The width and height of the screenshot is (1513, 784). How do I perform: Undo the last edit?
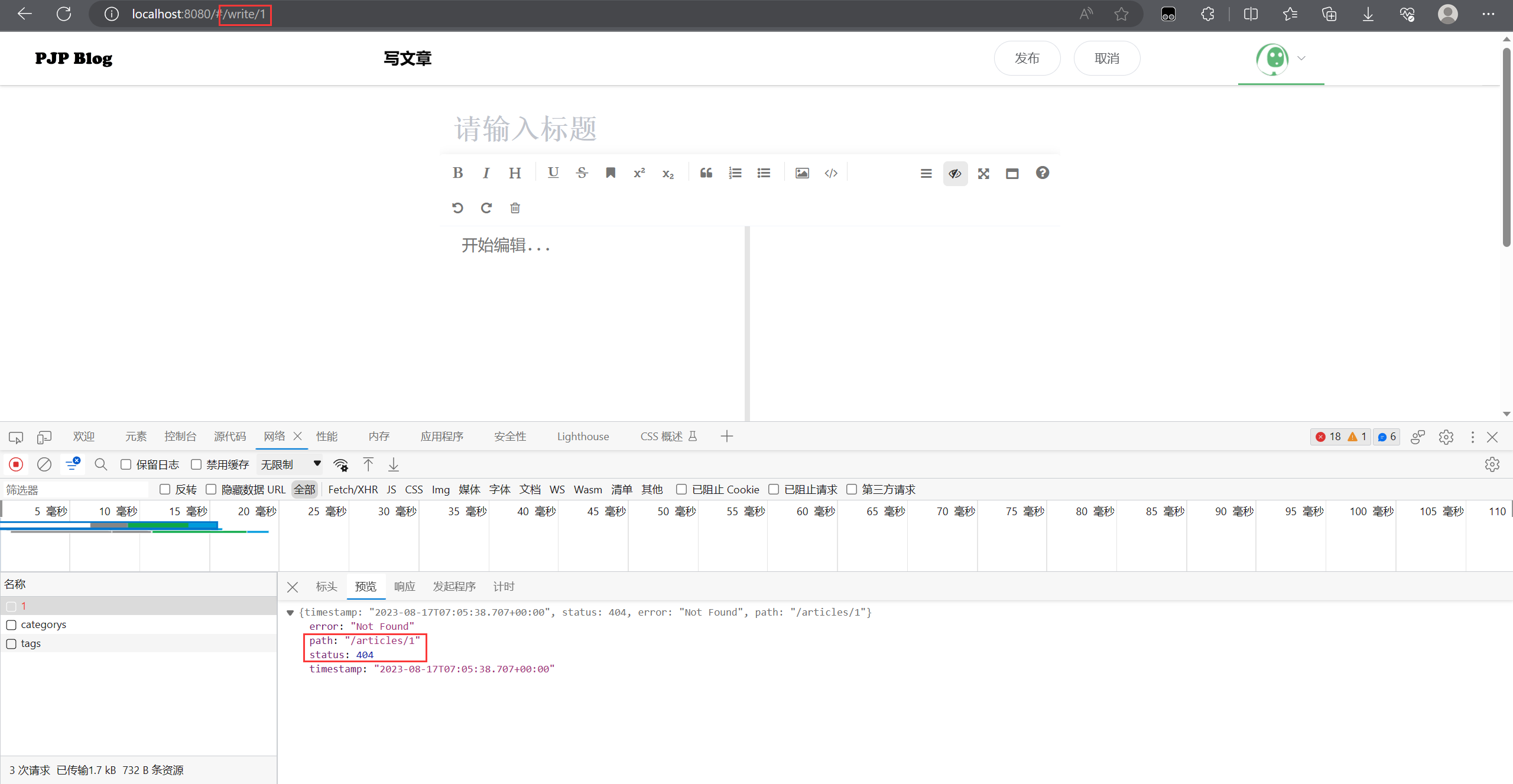coord(457,207)
